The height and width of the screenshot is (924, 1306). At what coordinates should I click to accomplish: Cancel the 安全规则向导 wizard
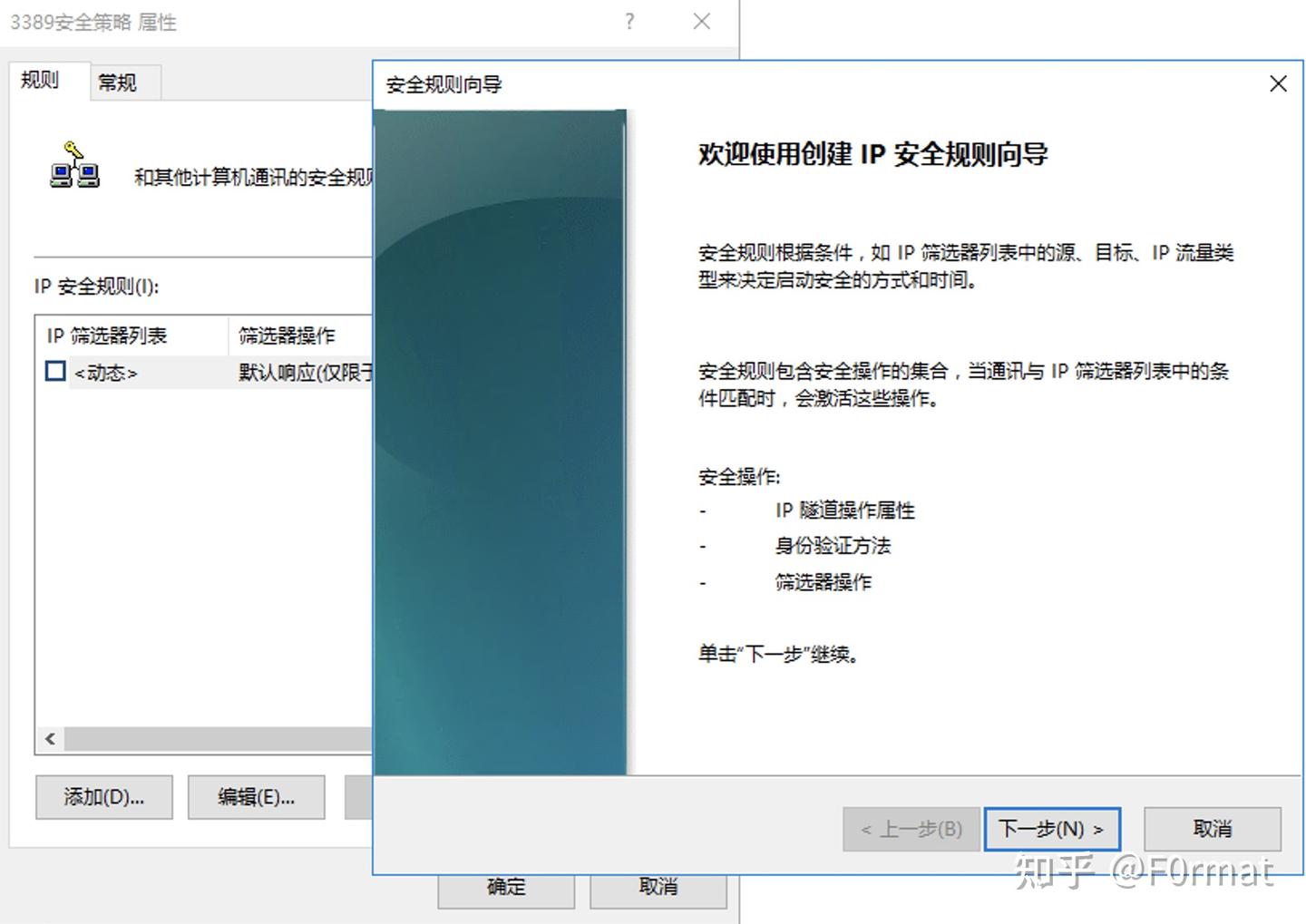point(1212,828)
